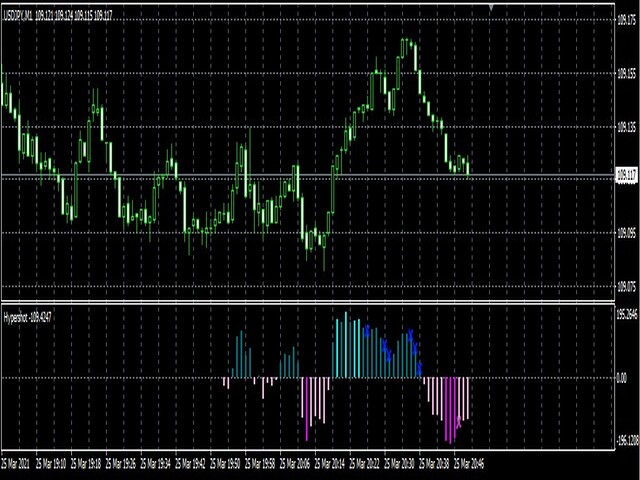This screenshot has width=640, height=480.
Task: Click the 25 Mar 19:26 time label
Action: tap(121, 464)
